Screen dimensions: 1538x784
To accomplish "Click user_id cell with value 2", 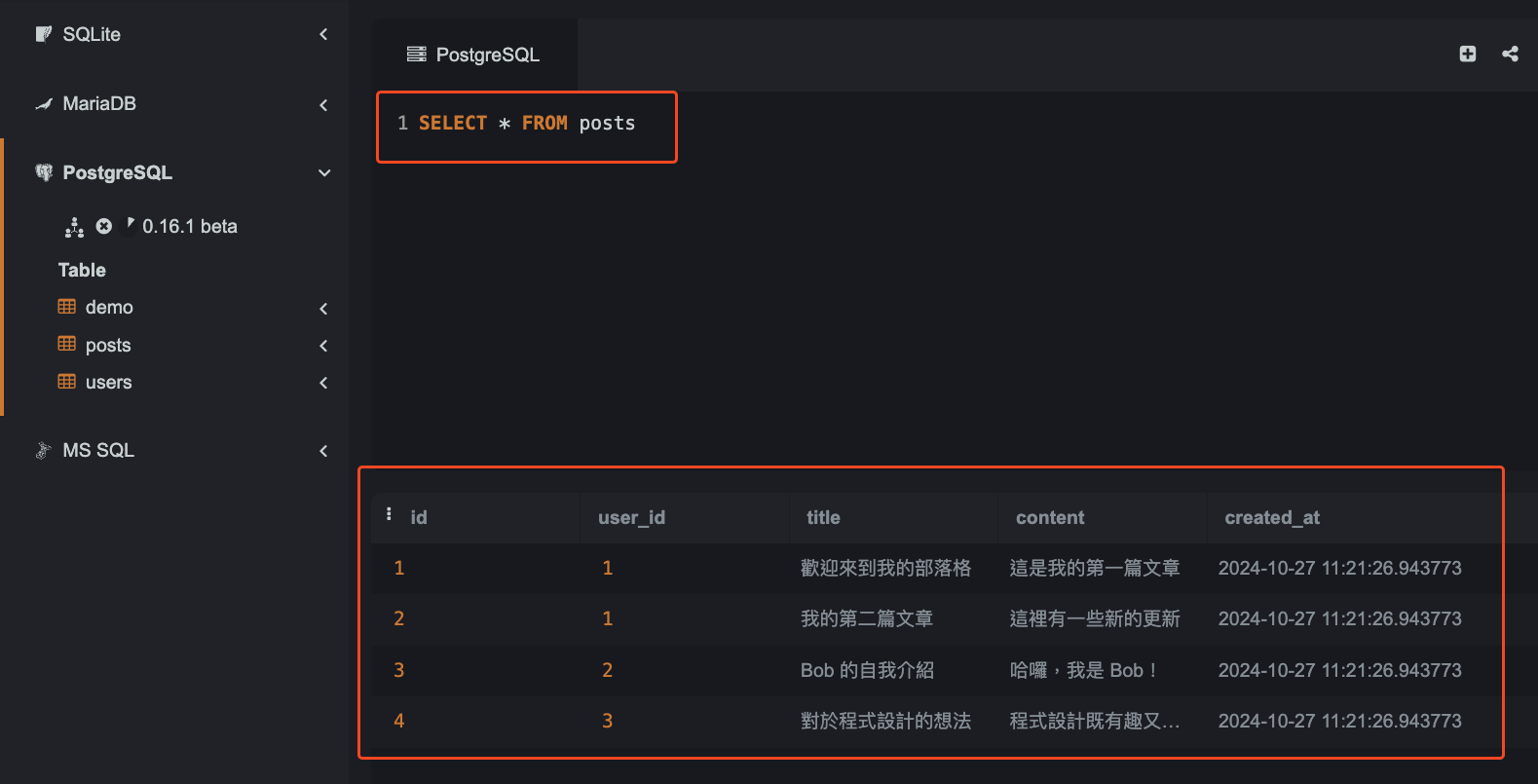I will tap(608, 670).
